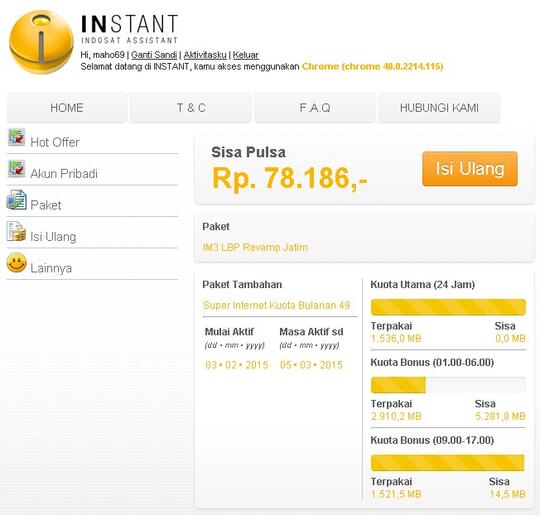Click the Paket document icon
The image size is (540, 515).
pos(17,200)
